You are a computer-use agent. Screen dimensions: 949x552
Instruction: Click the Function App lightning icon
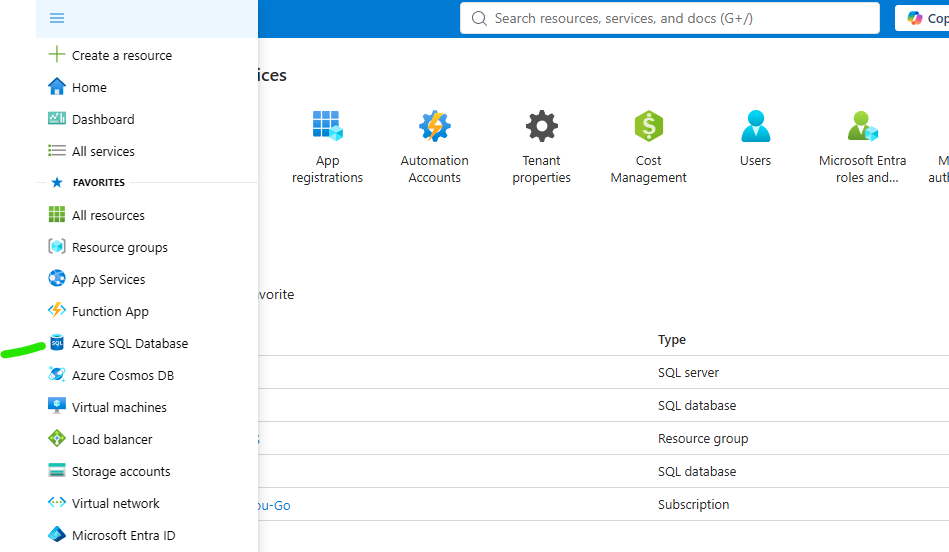(x=56, y=310)
